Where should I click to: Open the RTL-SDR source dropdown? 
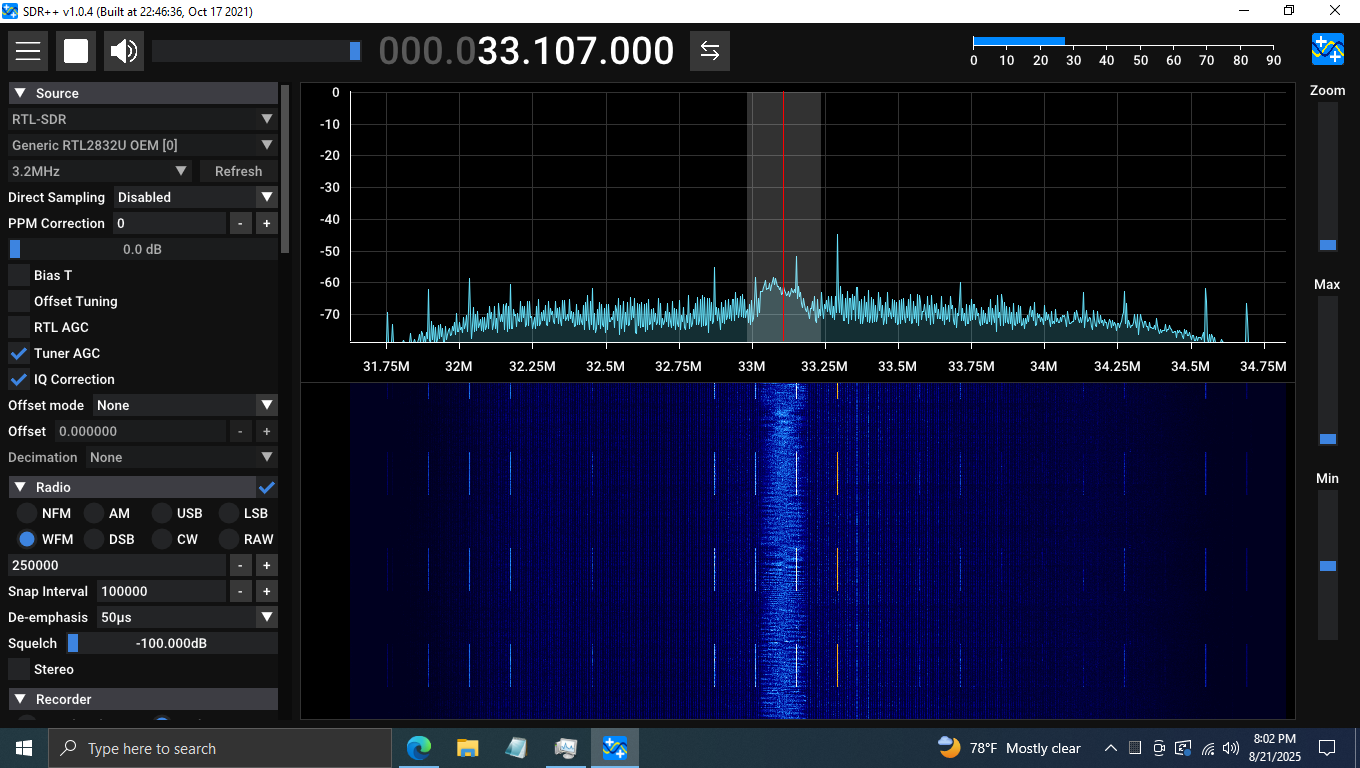[143, 119]
